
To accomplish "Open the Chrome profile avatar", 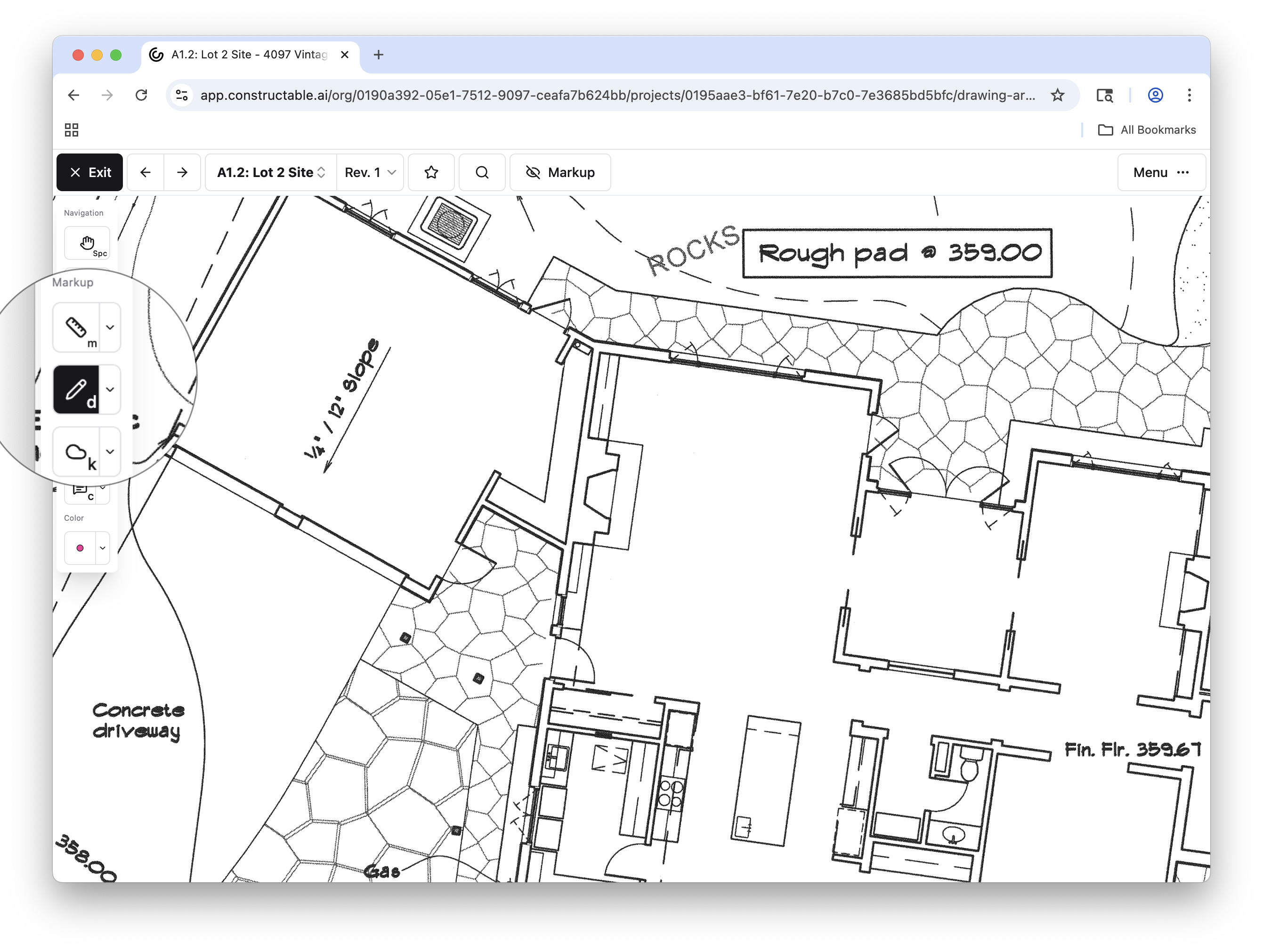I will pyautogui.click(x=1156, y=95).
